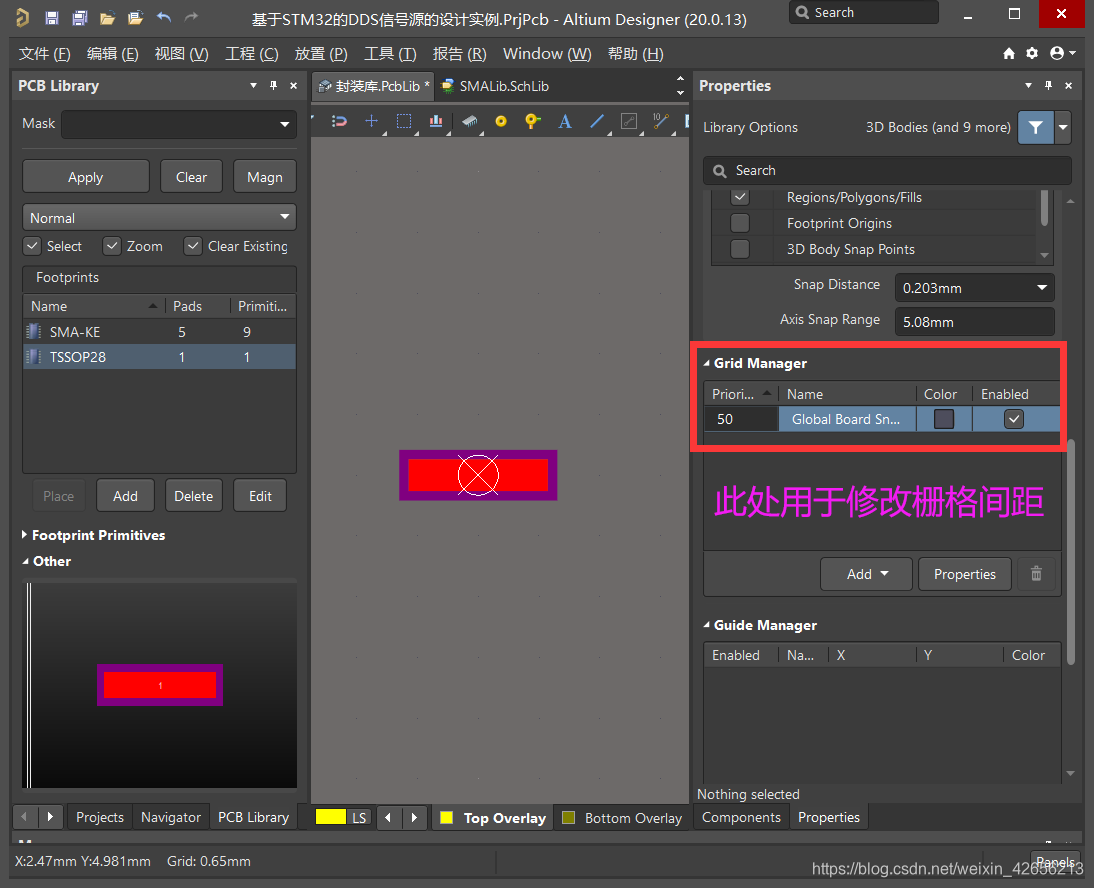Uncheck Regions/Polygons/Fills snapping checkbox

tap(740, 197)
